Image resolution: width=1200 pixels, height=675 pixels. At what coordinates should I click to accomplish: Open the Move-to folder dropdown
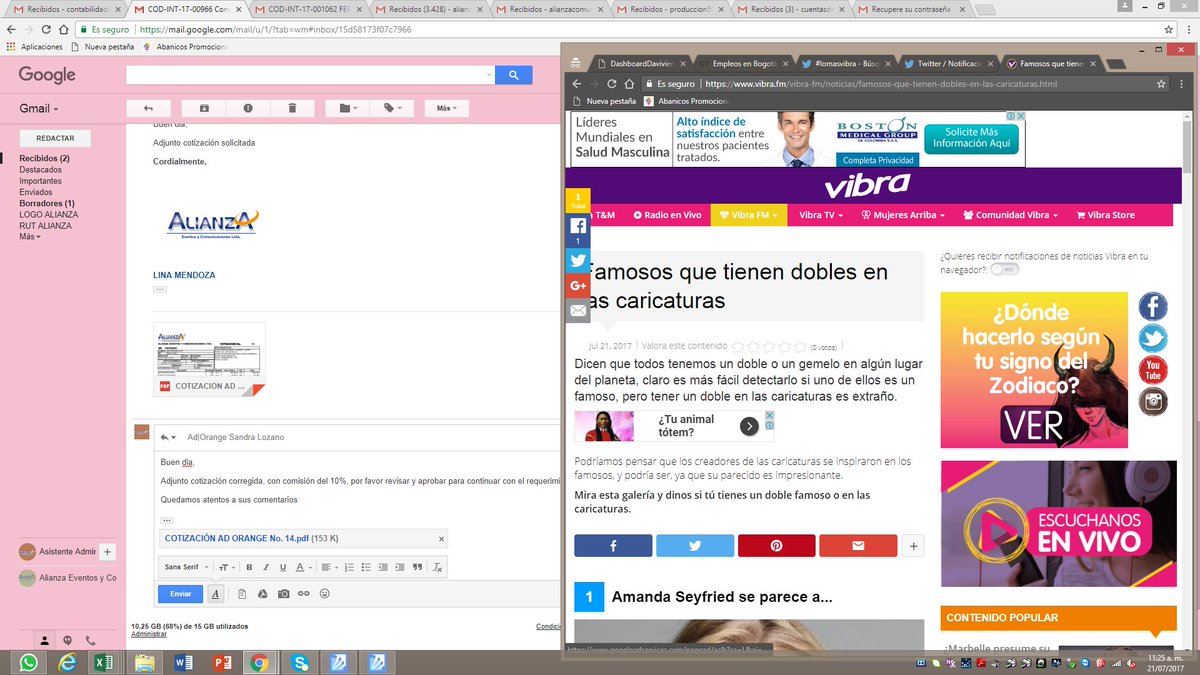[347, 108]
